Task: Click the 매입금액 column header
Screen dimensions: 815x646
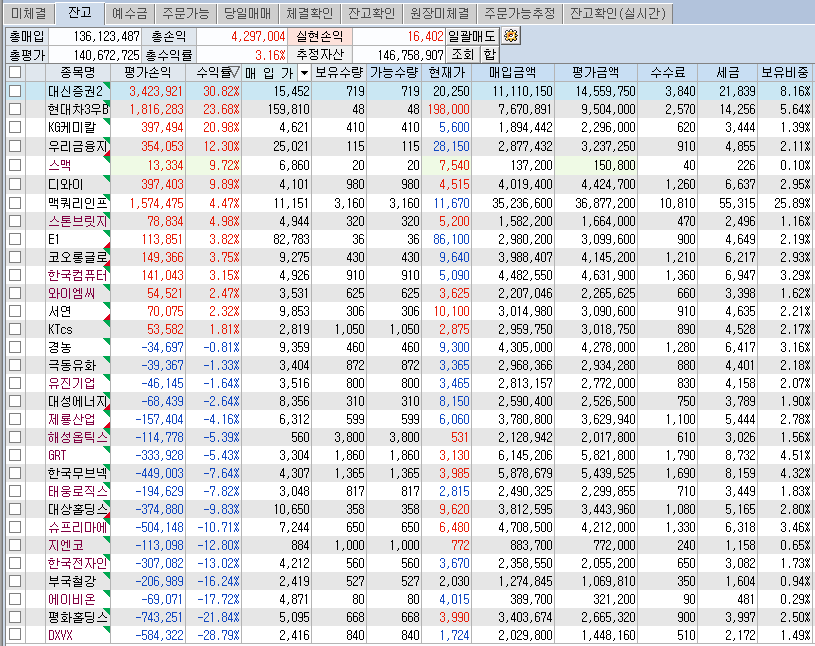Action: 512,72
